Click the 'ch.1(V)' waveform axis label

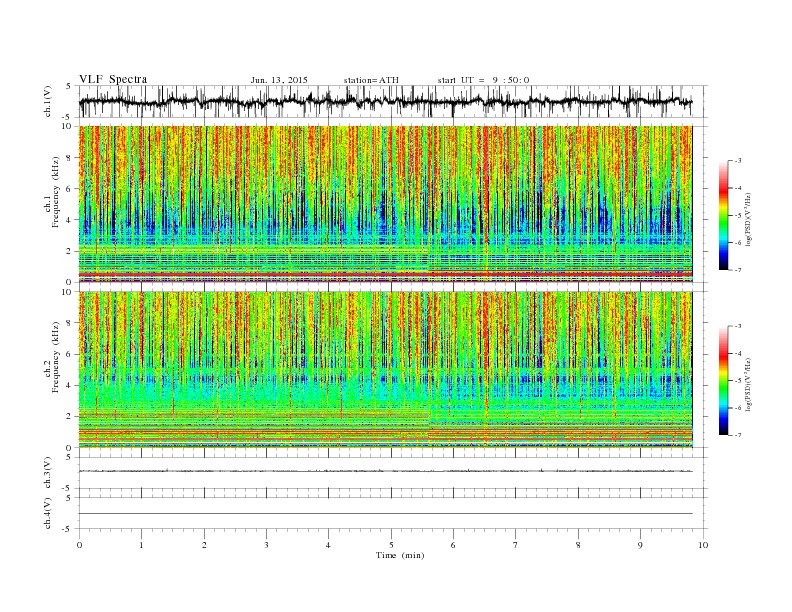pos(47,101)
